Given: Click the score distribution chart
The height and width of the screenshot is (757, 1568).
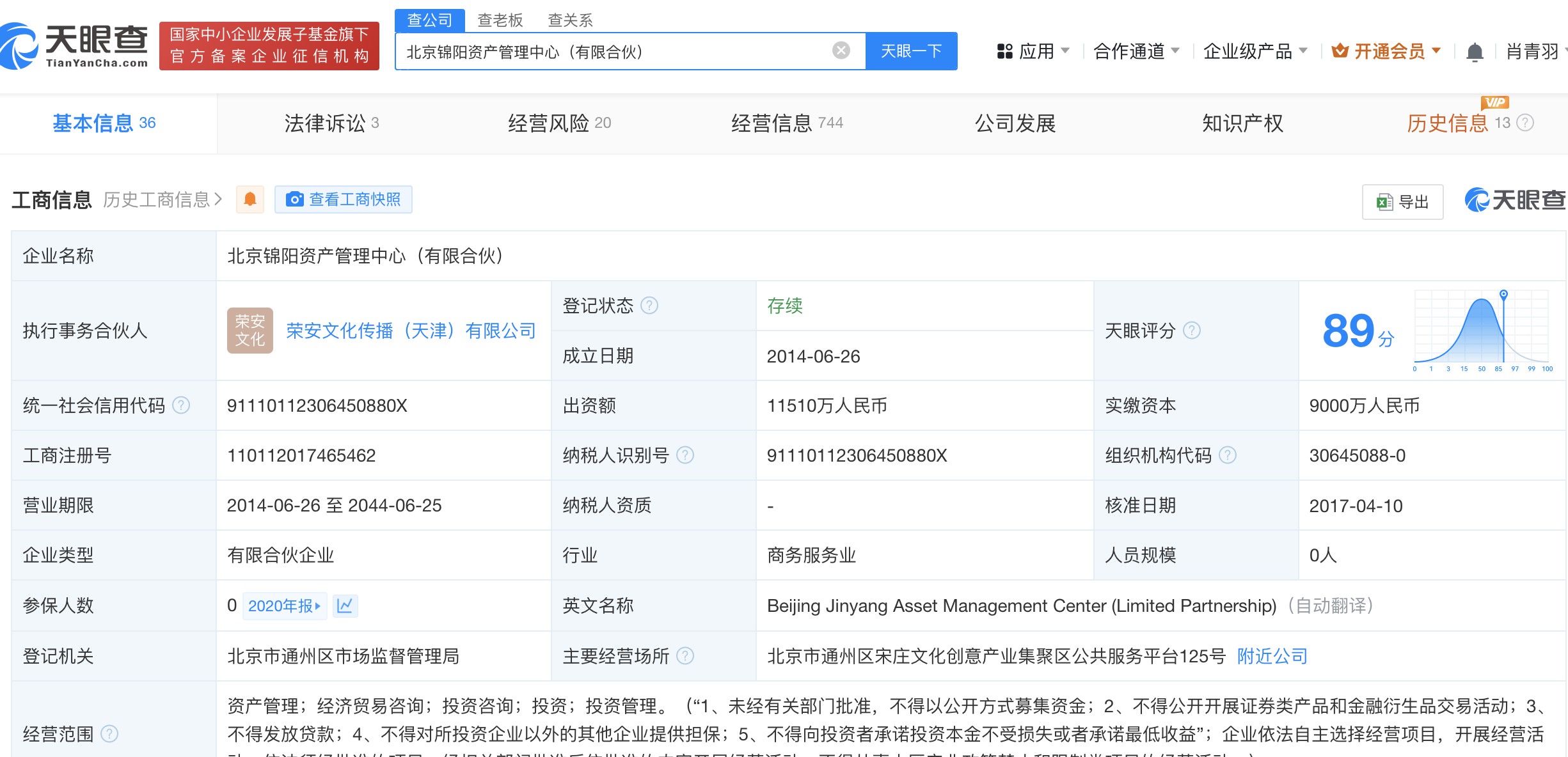Looking at the screenshot, I should coord(1482,331).
